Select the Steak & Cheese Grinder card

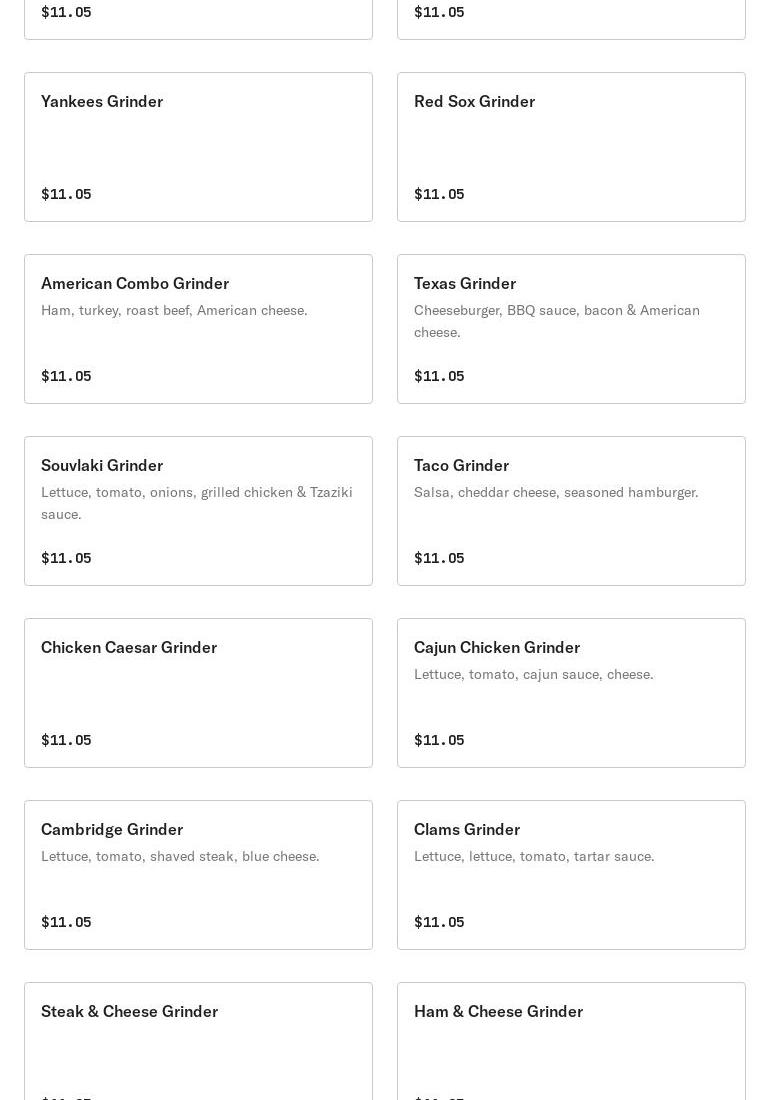pos(198,1042)
